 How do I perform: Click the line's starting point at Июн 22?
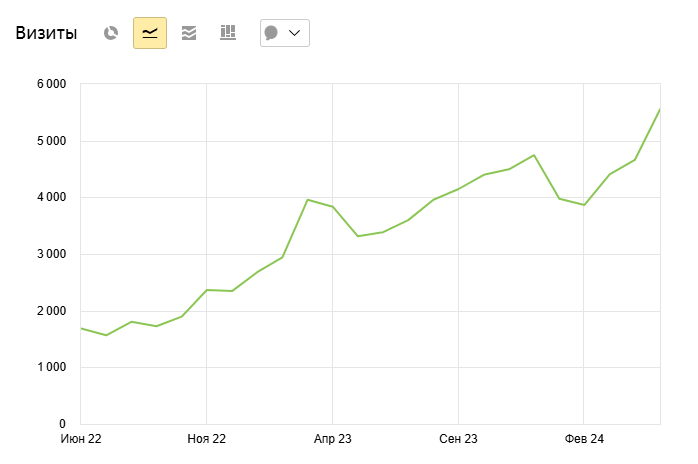pos(81,328)
